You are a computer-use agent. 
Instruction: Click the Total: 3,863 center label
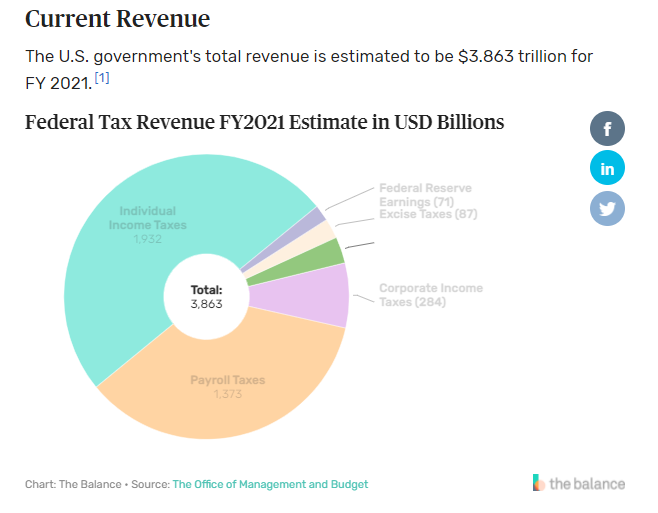(206, 297)
